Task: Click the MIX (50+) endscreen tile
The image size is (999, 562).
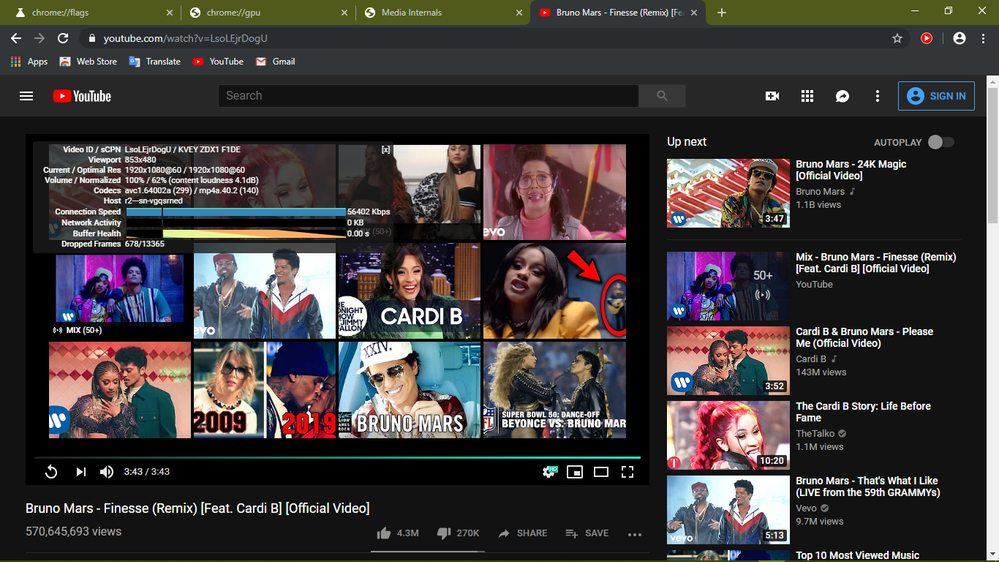Action: 120,291
